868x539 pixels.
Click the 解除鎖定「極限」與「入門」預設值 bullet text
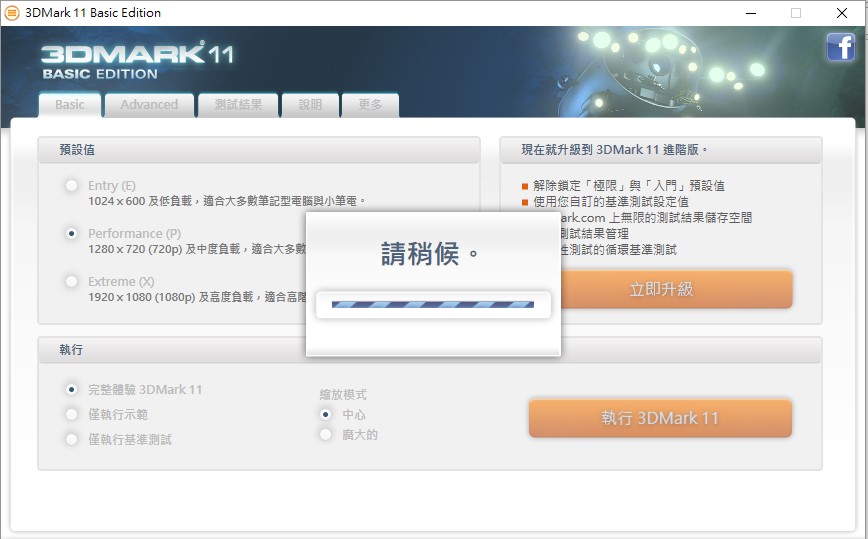point(629,185)
